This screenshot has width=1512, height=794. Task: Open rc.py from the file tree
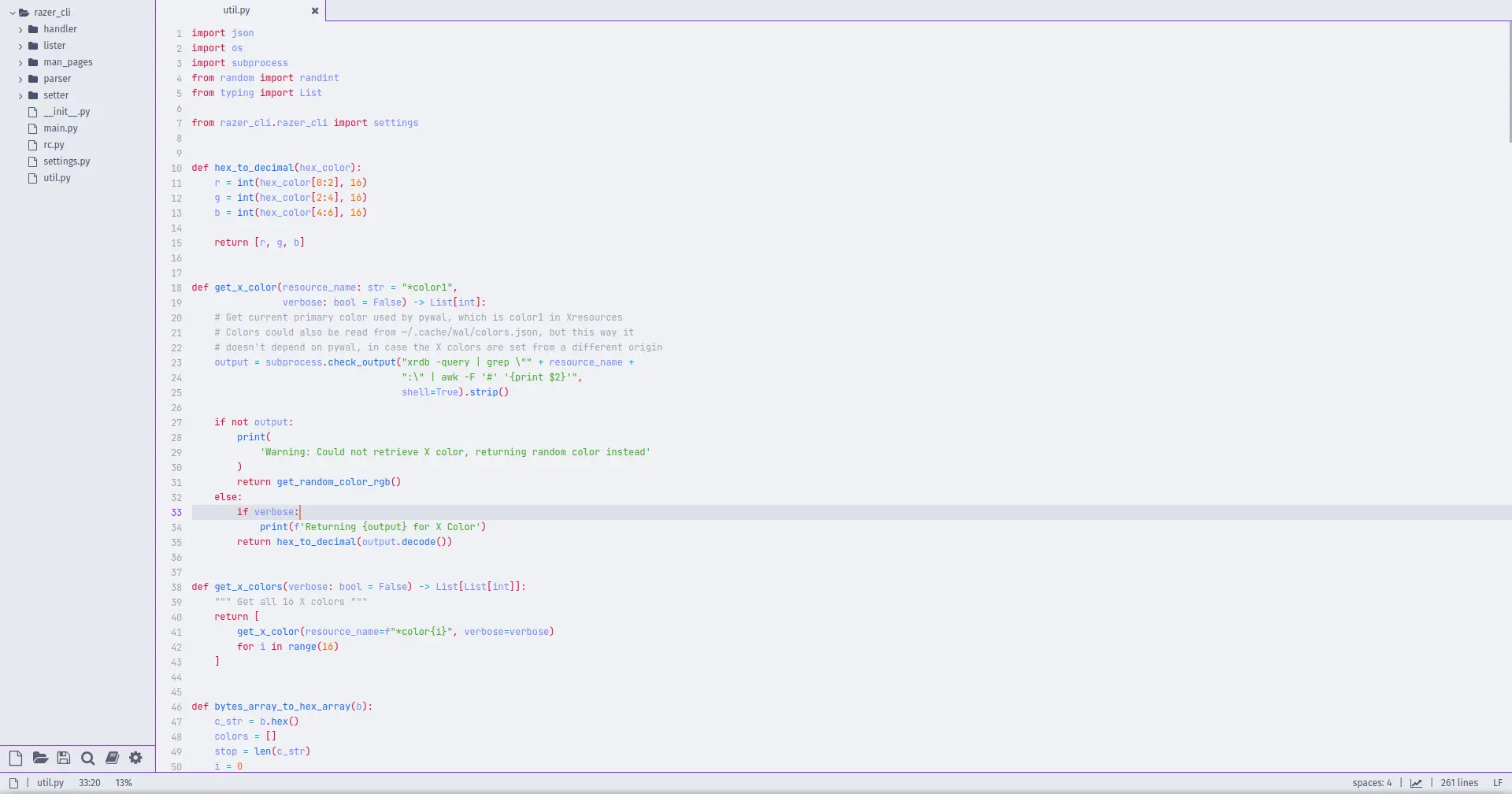tap(54, 145)
